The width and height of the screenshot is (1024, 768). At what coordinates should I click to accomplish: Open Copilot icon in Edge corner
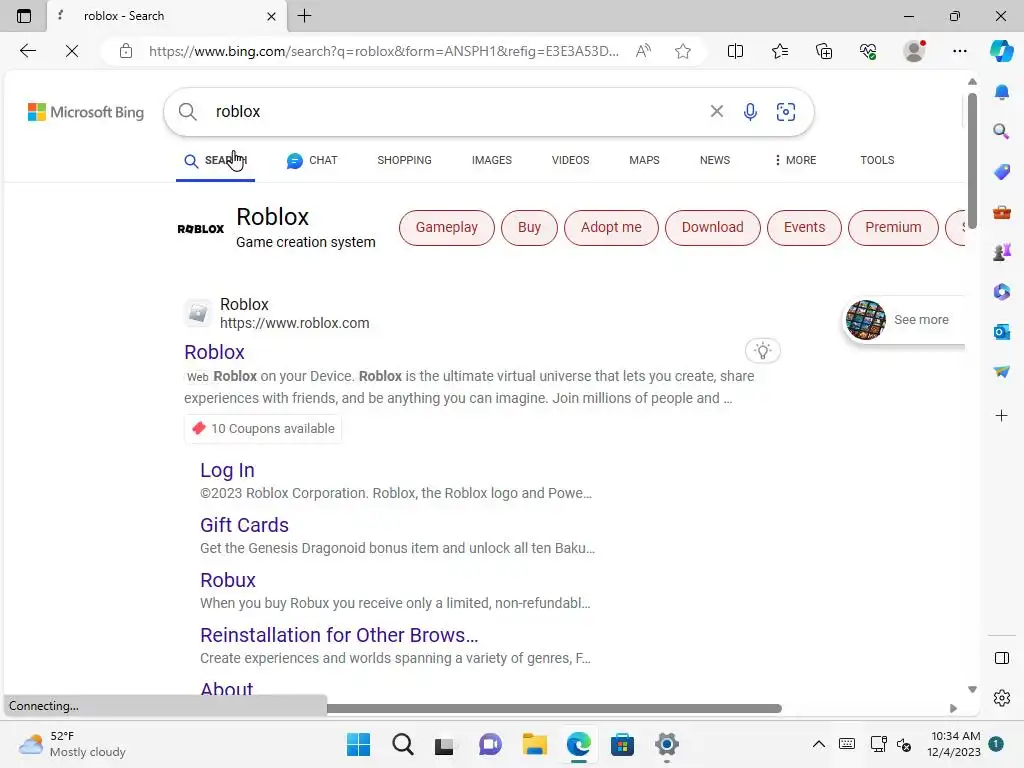[x=1001, y=51]
